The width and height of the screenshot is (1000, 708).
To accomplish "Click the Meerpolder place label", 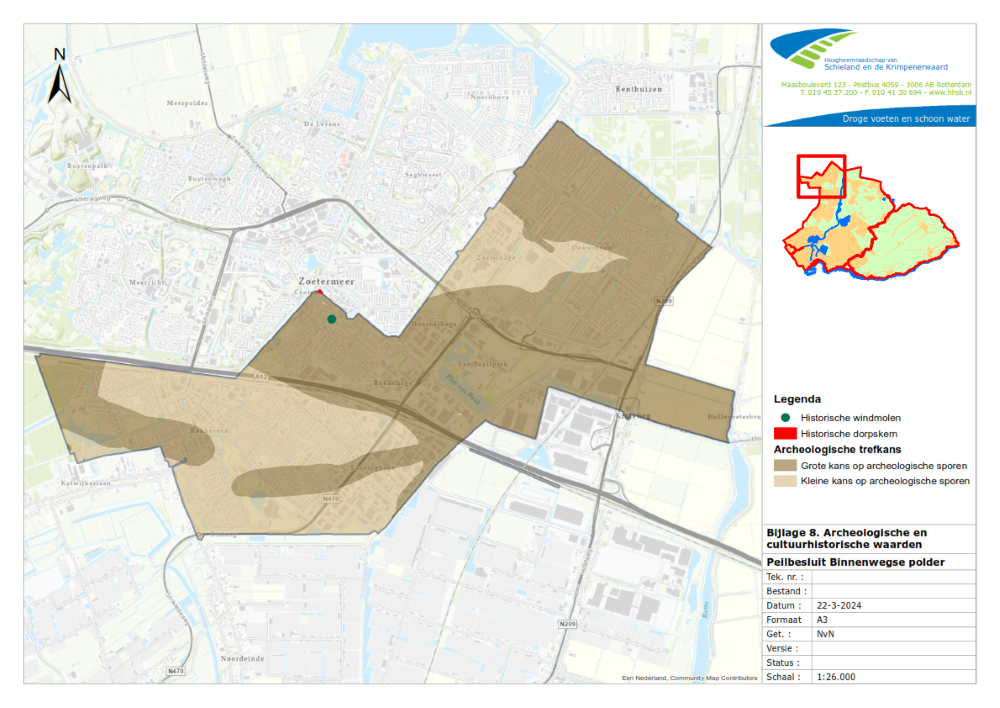I will point(186,102).
